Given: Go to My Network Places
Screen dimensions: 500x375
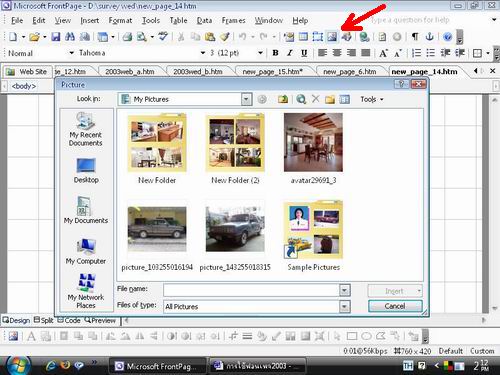Looking at the screenshot, I should (x=86, y=291).
